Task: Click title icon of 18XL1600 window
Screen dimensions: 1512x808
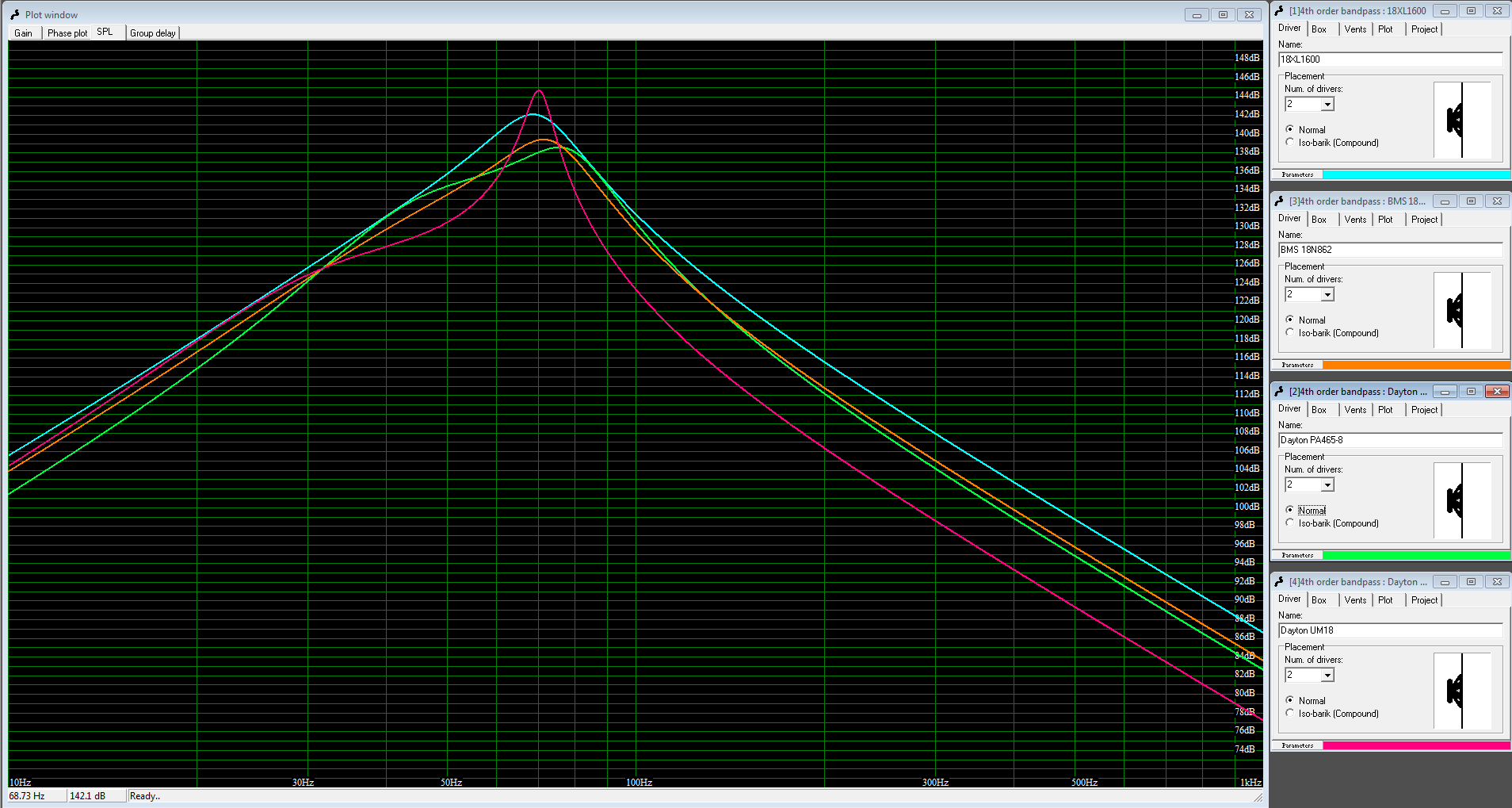Action: point(1279,11)
